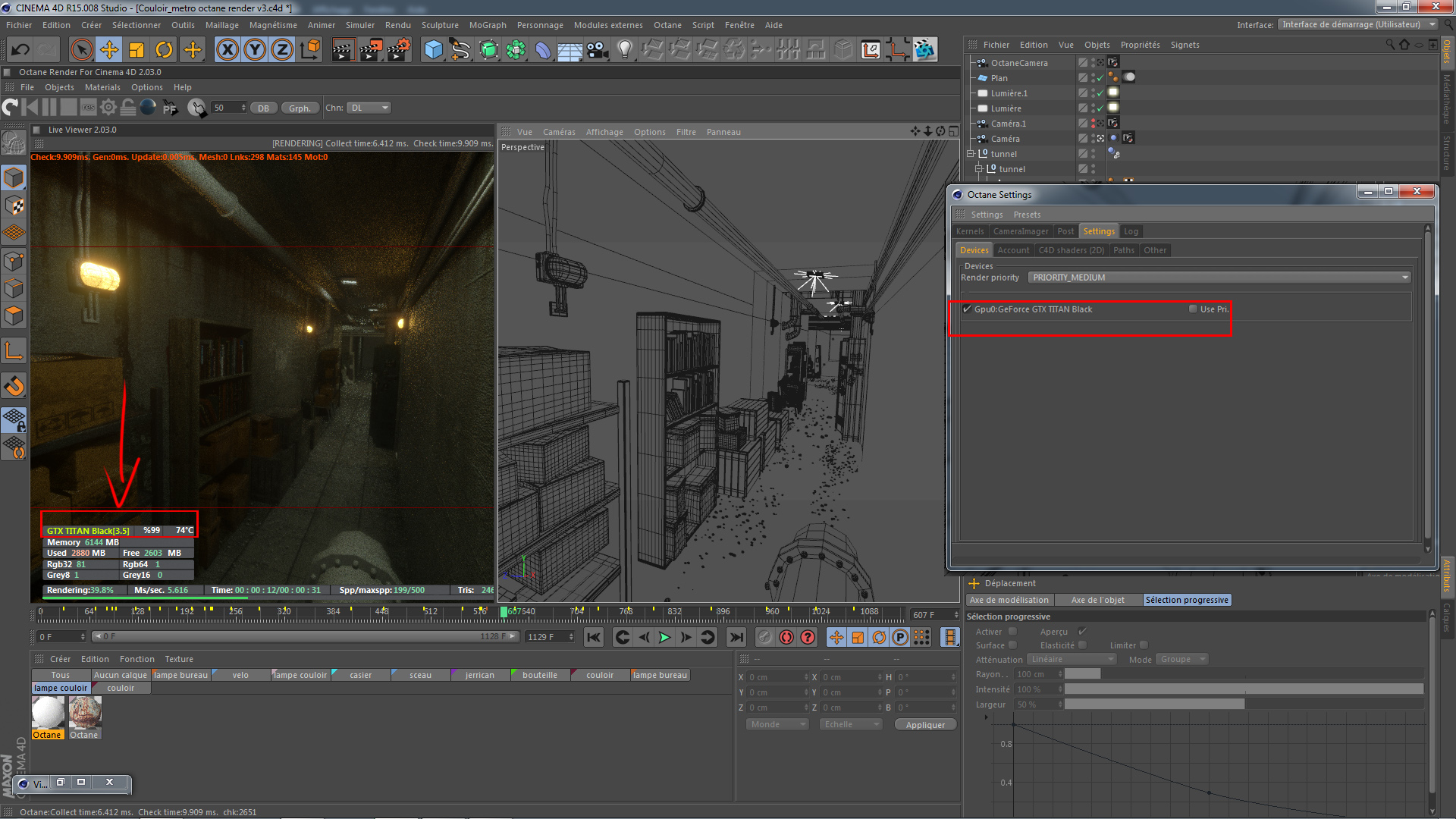Click the Octane material sphere icon
Screen dimensions: 1456x819
point(148,108)
